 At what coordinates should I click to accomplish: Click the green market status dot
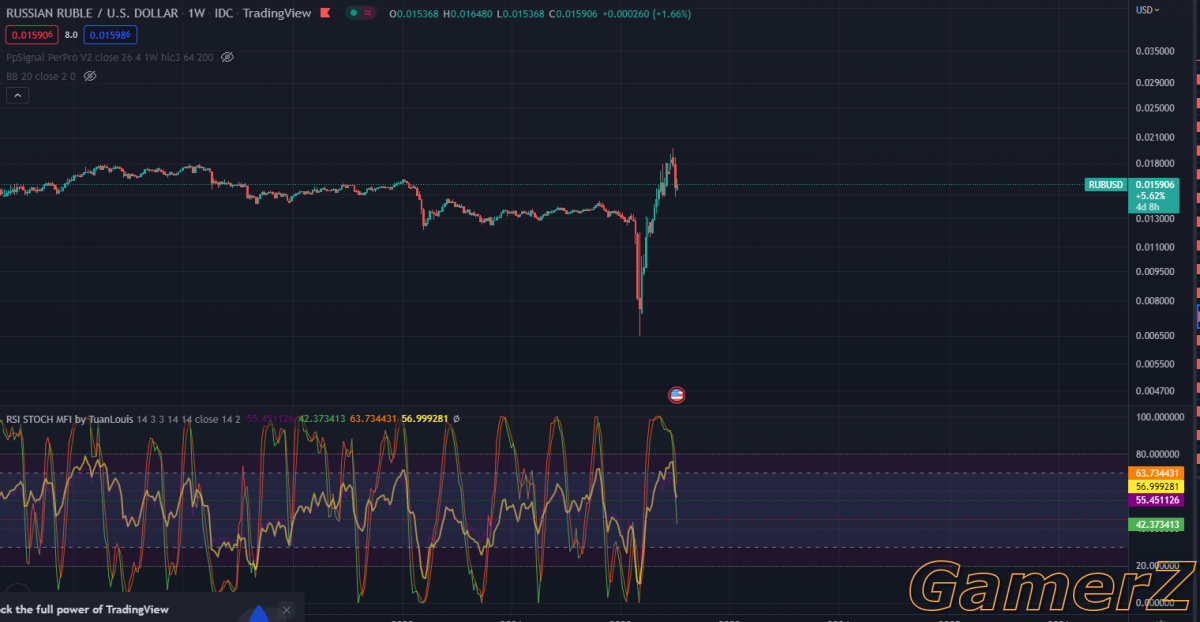pyautogui.click(x=354, y=13)
